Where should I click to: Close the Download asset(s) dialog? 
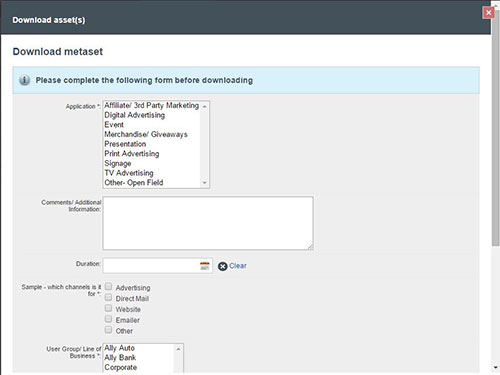pyautogui.click(x=488, y=13)
